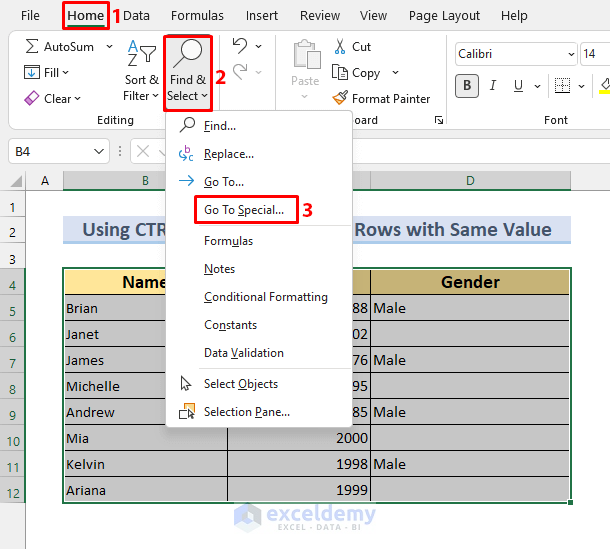Screen dimensions: 610x549
Task: Click the cell containing Ariana
Action: pyautogui.click(x=146, y=490)
